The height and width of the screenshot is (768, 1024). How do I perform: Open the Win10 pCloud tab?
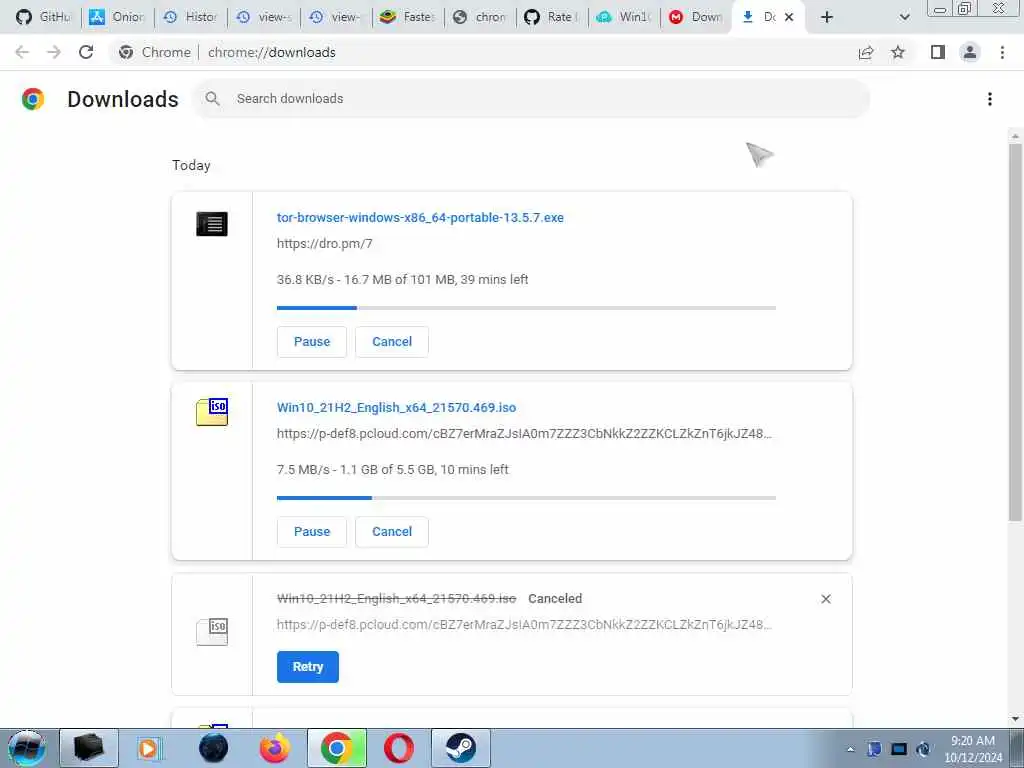(623, 17)
